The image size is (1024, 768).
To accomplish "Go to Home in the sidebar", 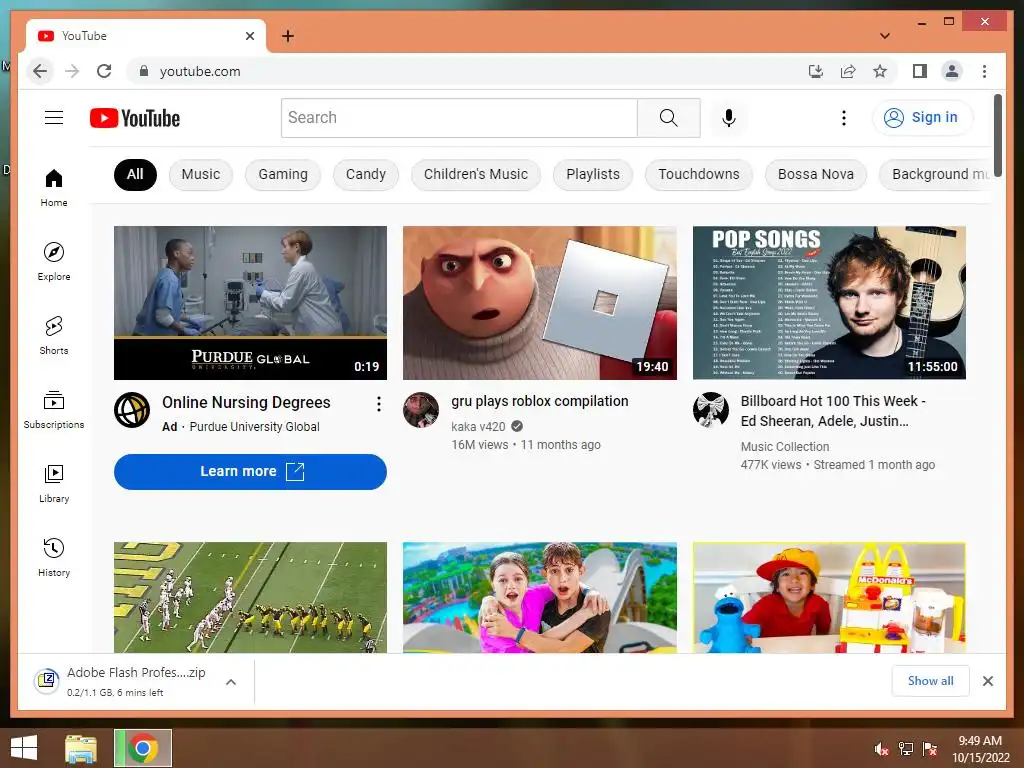I will [x=54, y=188].
